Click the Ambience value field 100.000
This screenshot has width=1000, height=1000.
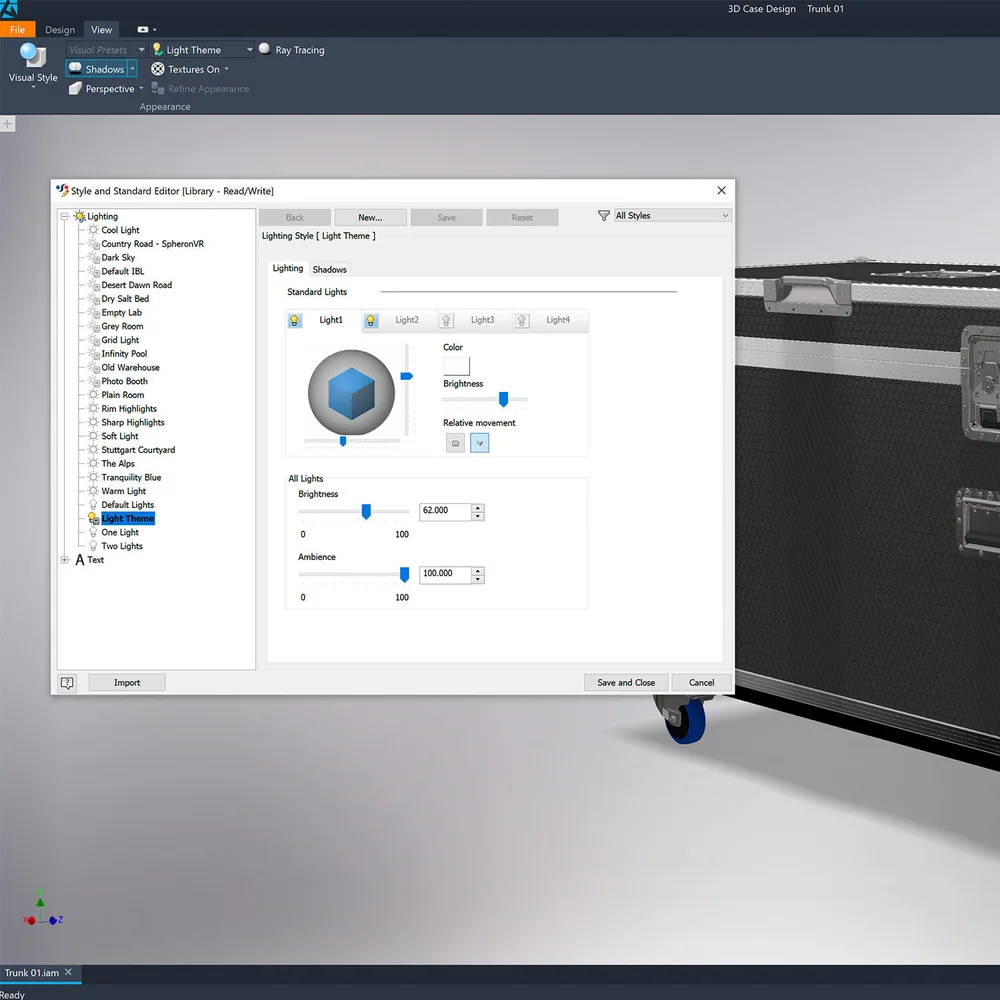[x=445, y=574]
